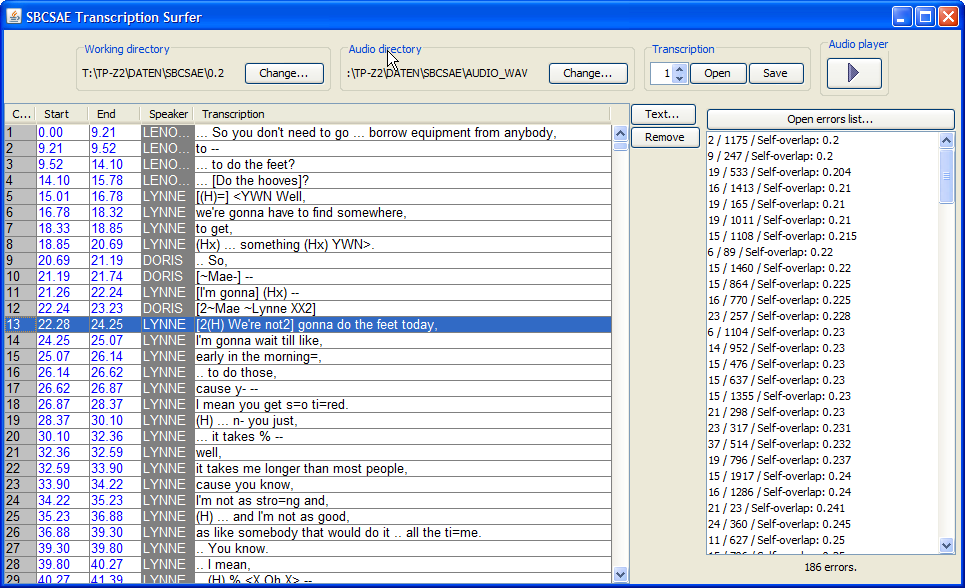Minimize the Transcription Surfer window
This screenshot has height=588, width=965.
click(x=902, y=17)
